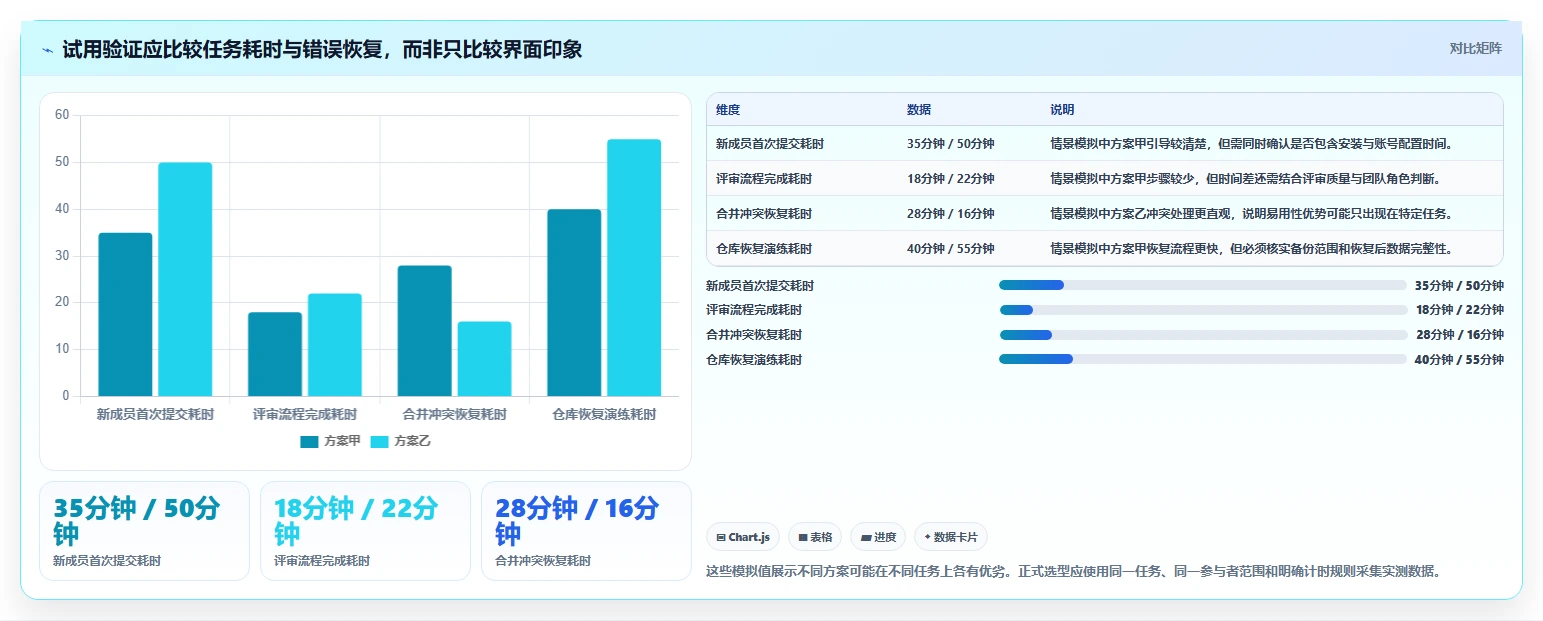Click table cell 新成员首次提交耗时
The height and width of the screenshot is (621, 1543).
[x=770, y=144]
